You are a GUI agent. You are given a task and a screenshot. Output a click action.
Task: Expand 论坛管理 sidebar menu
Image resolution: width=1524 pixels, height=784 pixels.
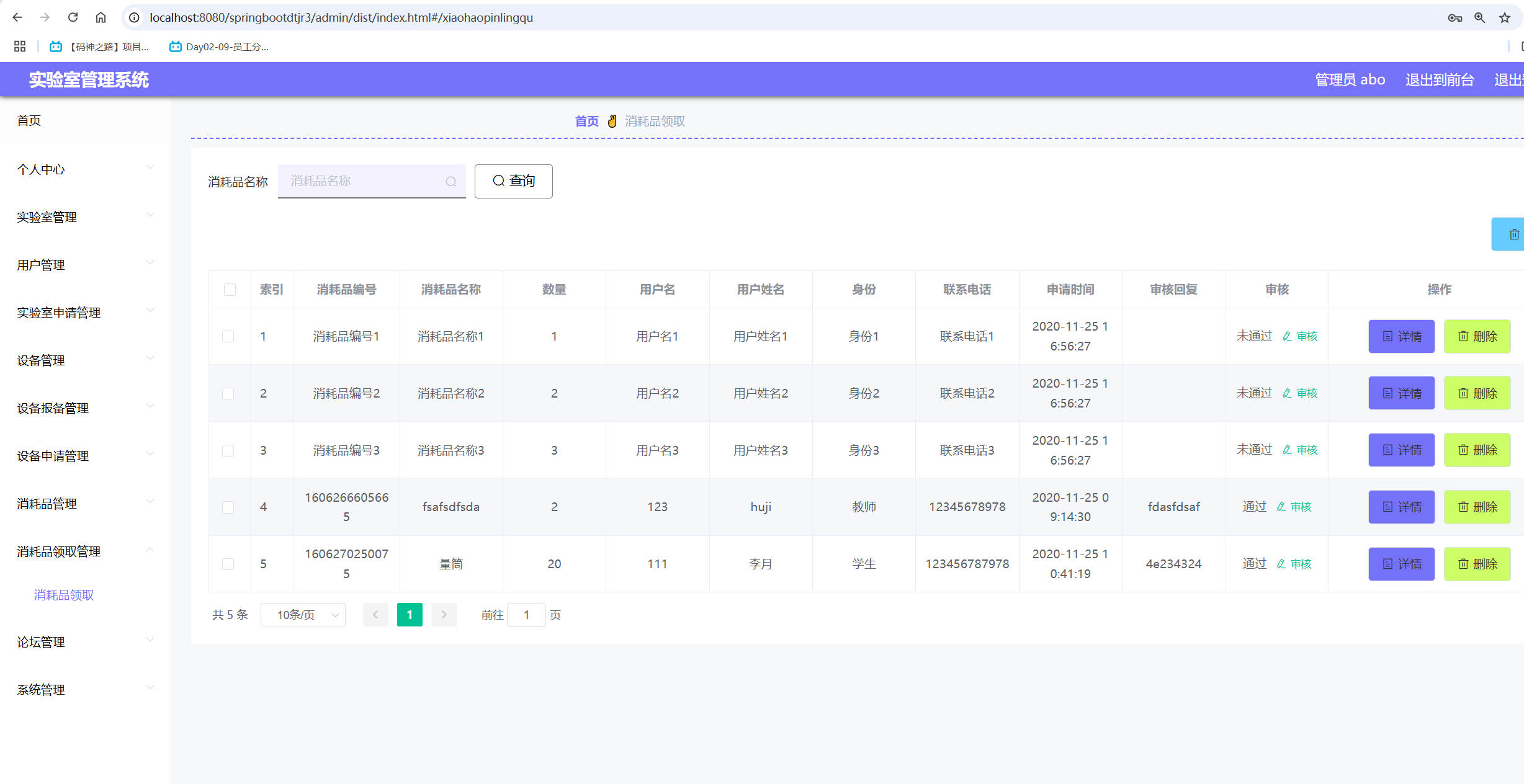85,641
